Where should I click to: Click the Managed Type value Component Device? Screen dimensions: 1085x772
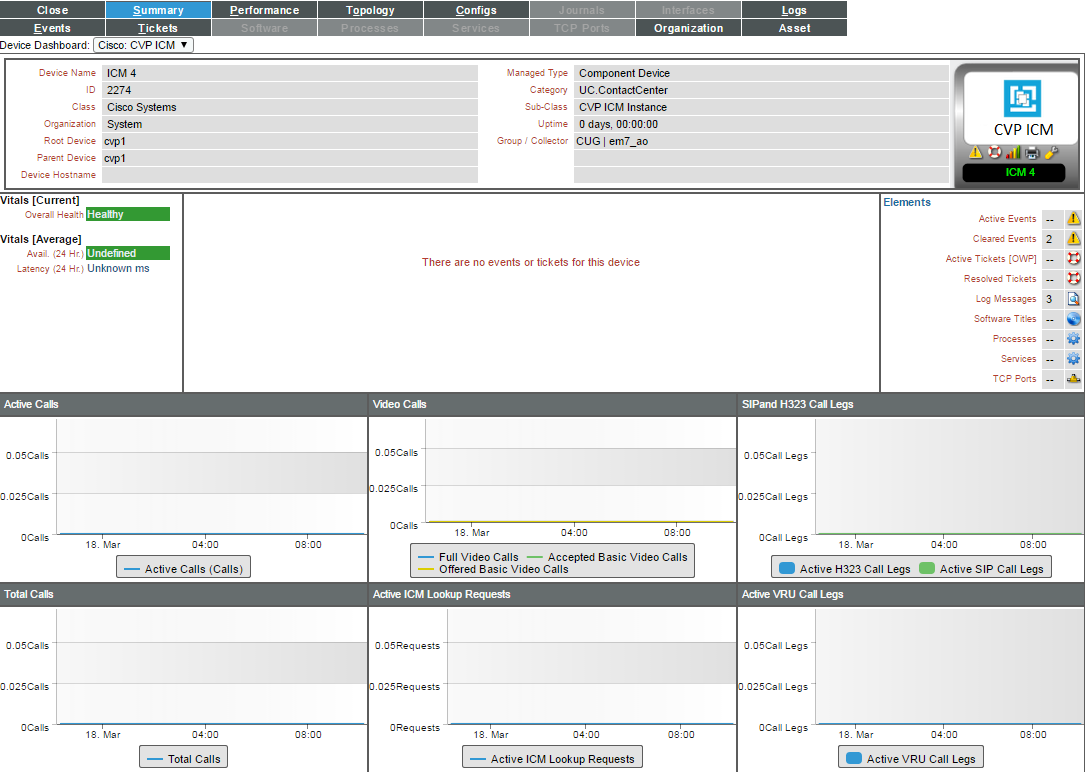624,73
